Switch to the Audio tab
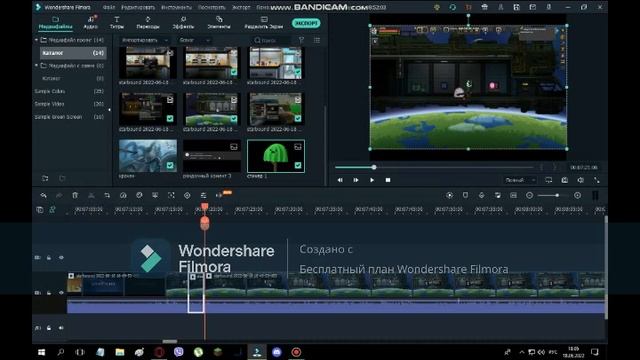The width and height of the screenshot is (640, 360). pos(91,23)
